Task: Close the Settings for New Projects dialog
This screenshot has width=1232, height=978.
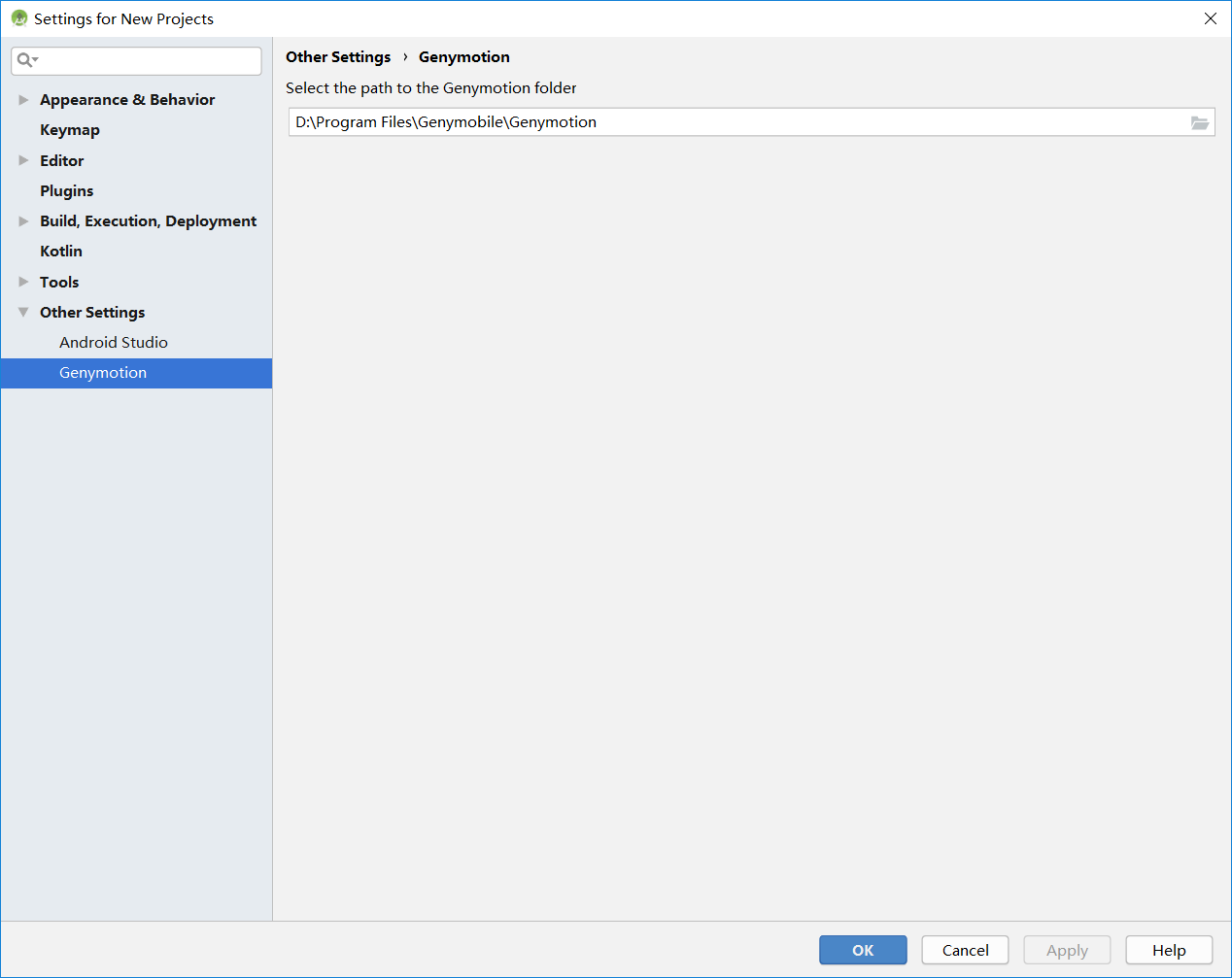Action: point(1211,18)
